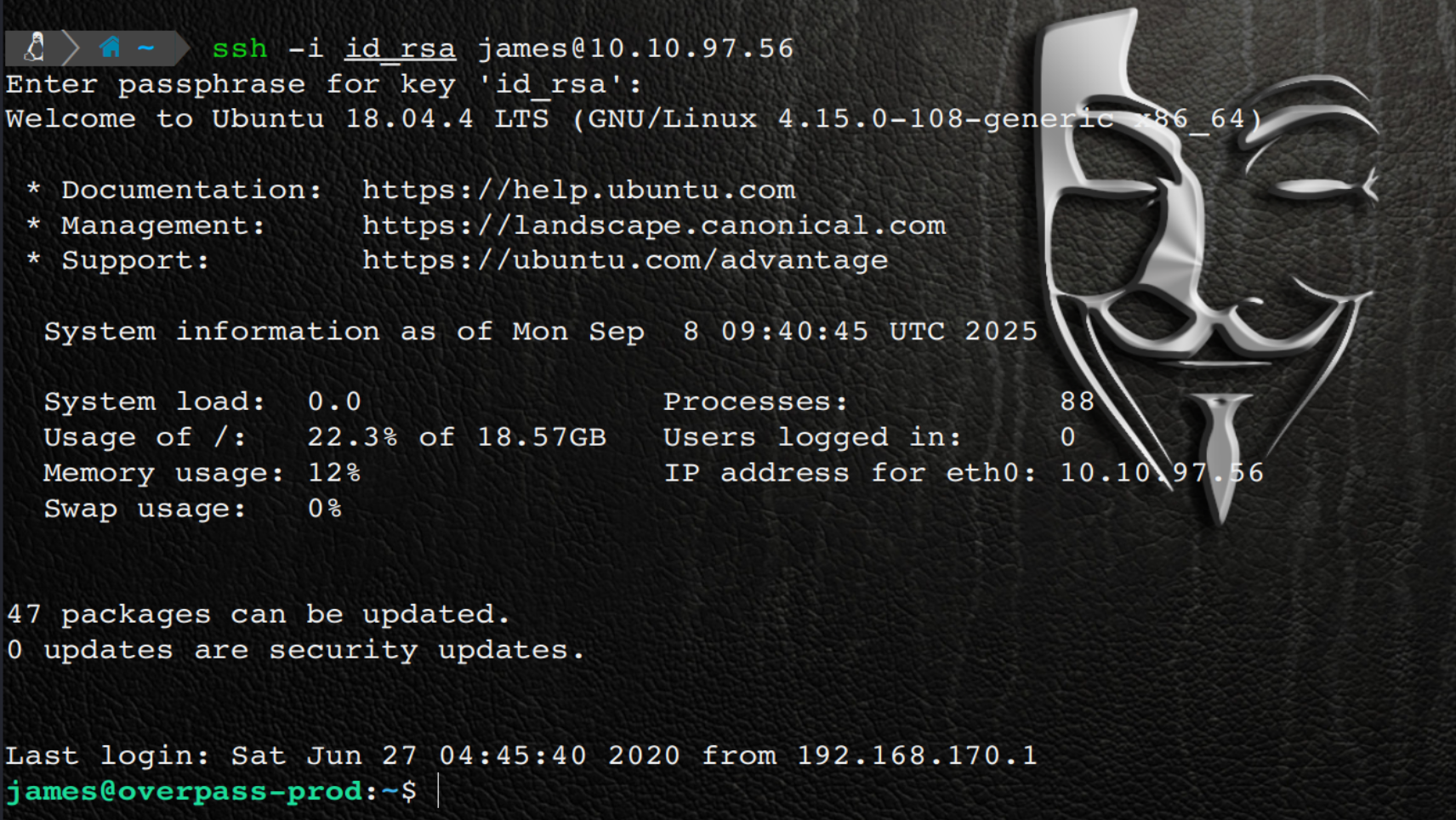Click the james@overpass-prod shell prompt
Screen dimensions: 1456x820
point(185,792)
